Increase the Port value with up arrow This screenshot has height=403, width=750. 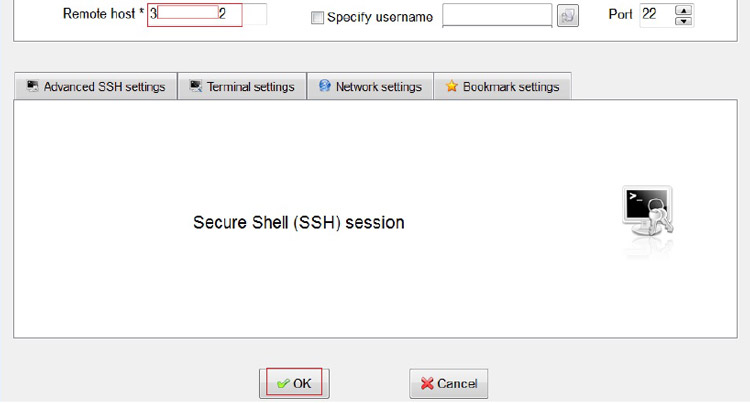684,11
